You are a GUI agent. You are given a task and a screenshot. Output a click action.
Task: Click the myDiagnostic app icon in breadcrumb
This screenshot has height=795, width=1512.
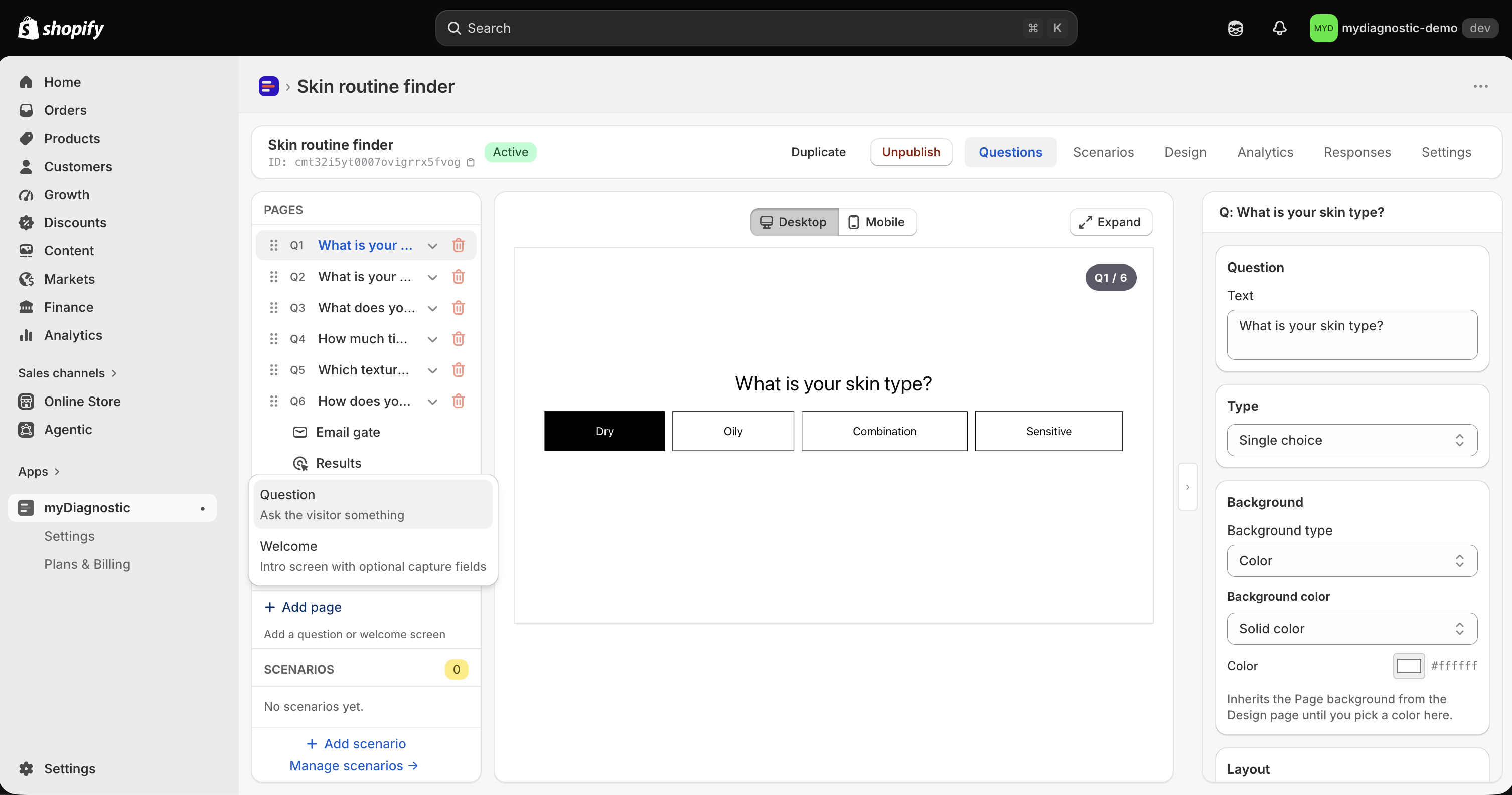268,86
